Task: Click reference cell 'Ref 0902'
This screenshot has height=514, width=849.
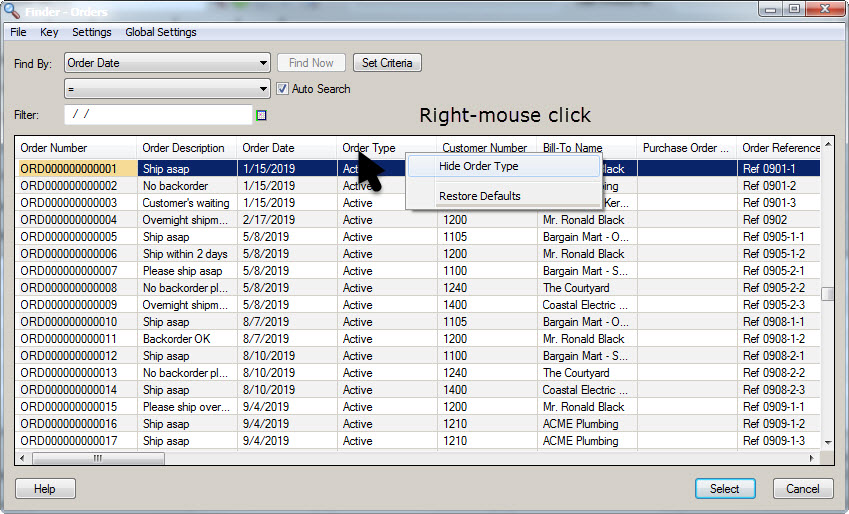Action: point(765,219)
